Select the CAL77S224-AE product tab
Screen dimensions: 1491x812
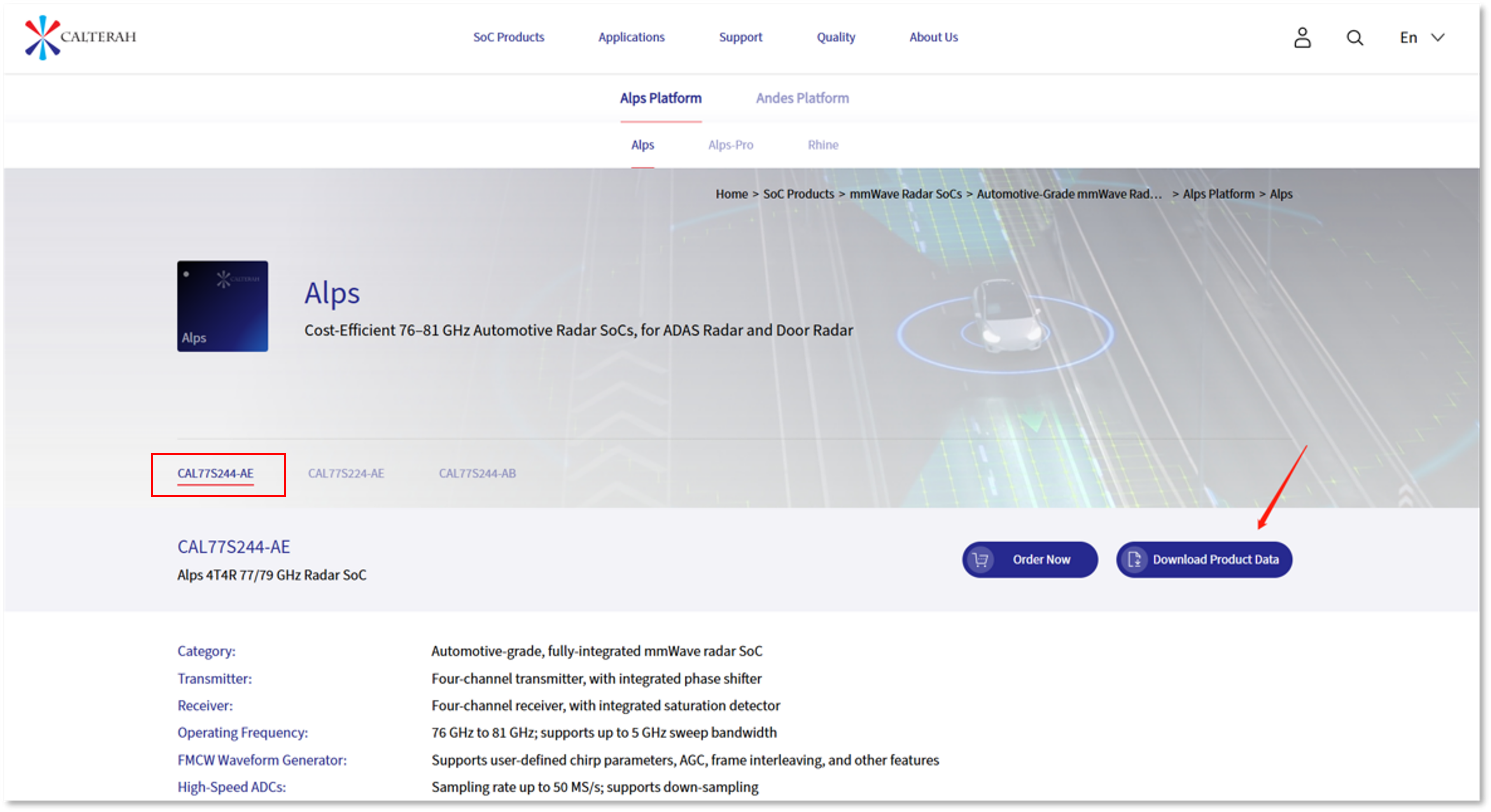[x=345, y=474]
